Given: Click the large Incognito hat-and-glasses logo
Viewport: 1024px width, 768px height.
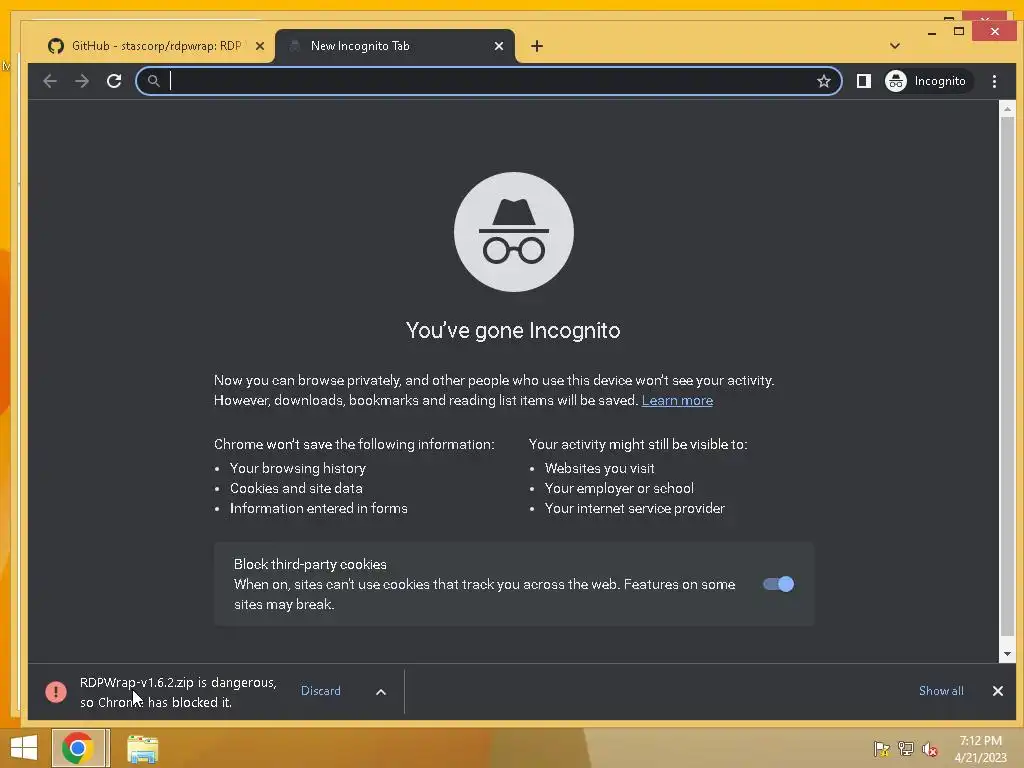Looking at the screenshot, I should [514, 232].
